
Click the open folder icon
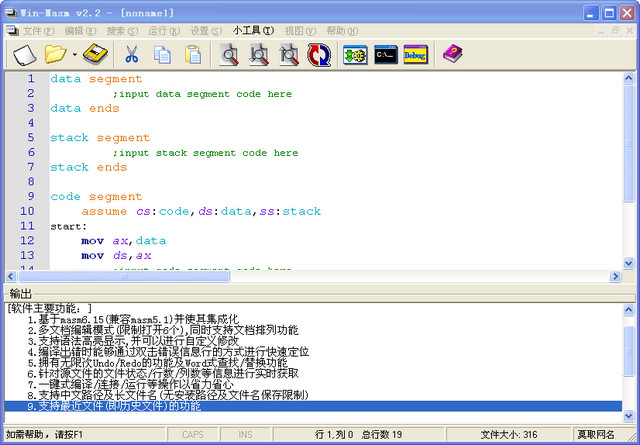coord(55,54)
